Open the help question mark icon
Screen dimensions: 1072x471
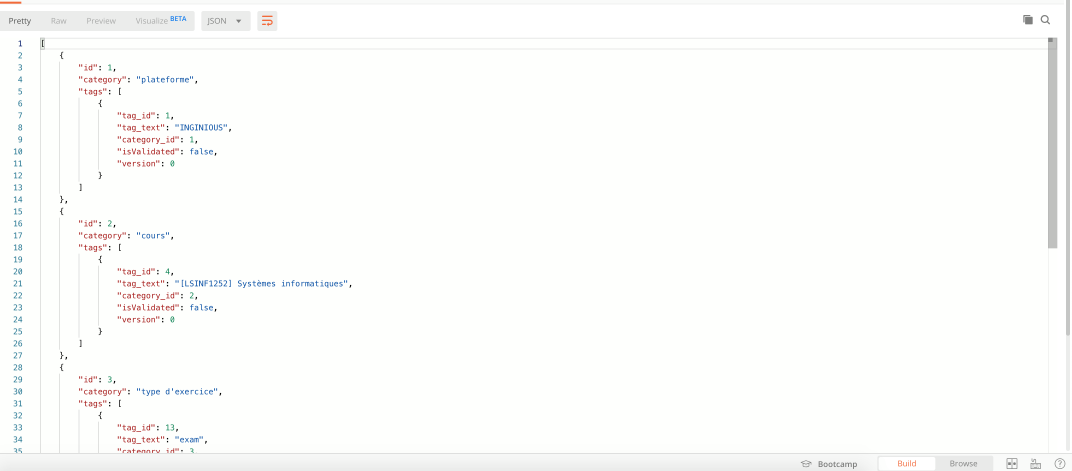1059,463
